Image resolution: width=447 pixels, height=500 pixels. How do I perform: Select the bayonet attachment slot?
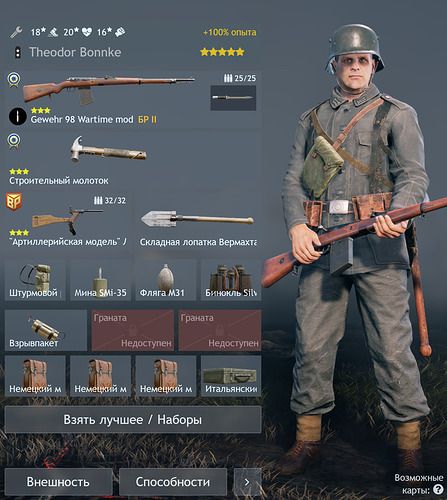[x=233, y=98]
